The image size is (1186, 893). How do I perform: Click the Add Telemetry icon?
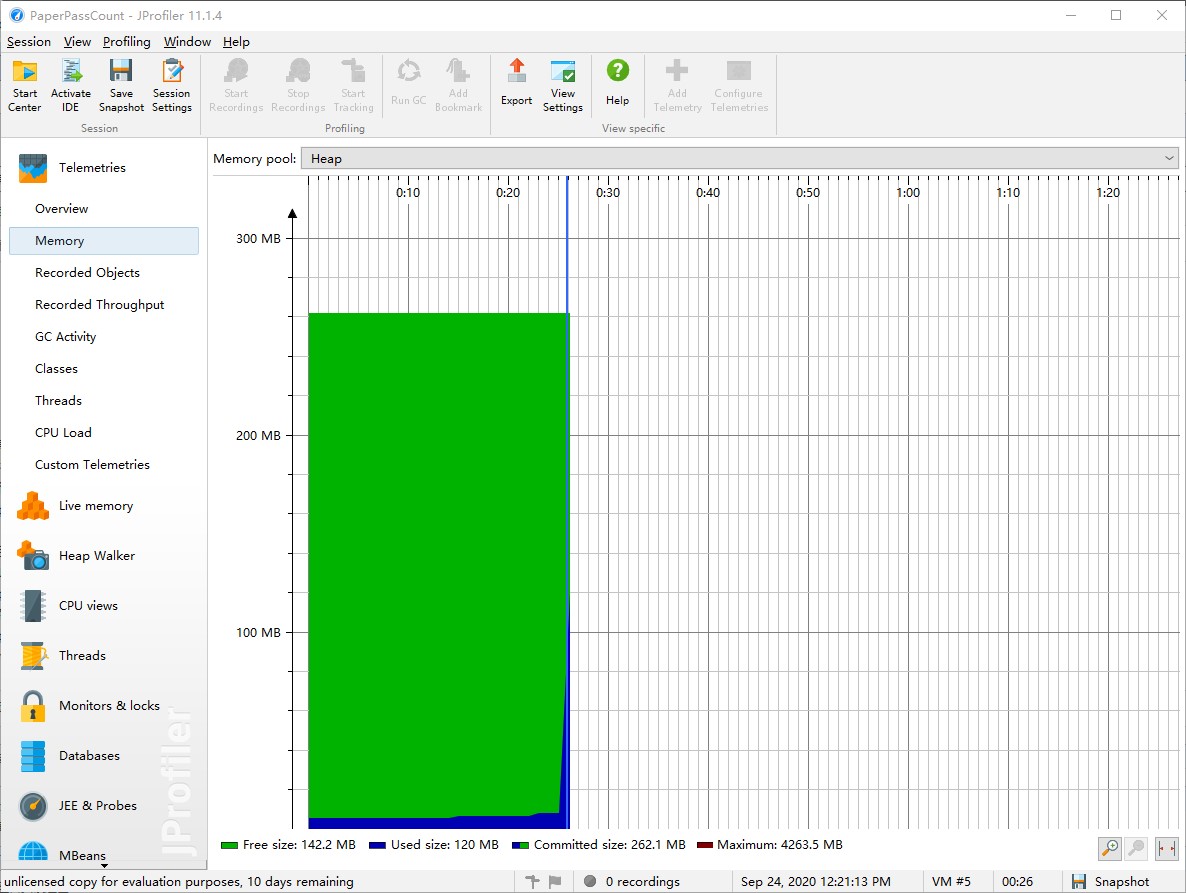[677, 85]
